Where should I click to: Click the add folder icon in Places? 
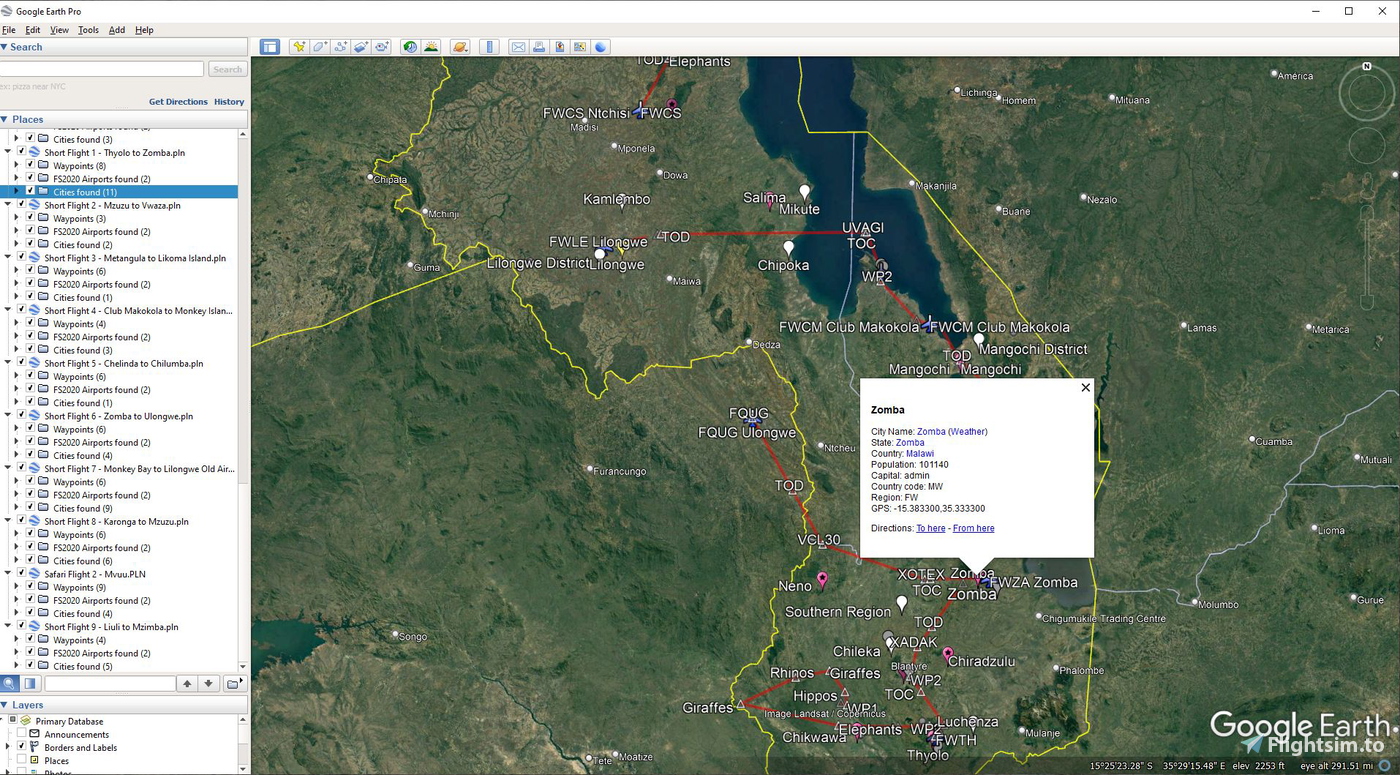pos(233,684)
